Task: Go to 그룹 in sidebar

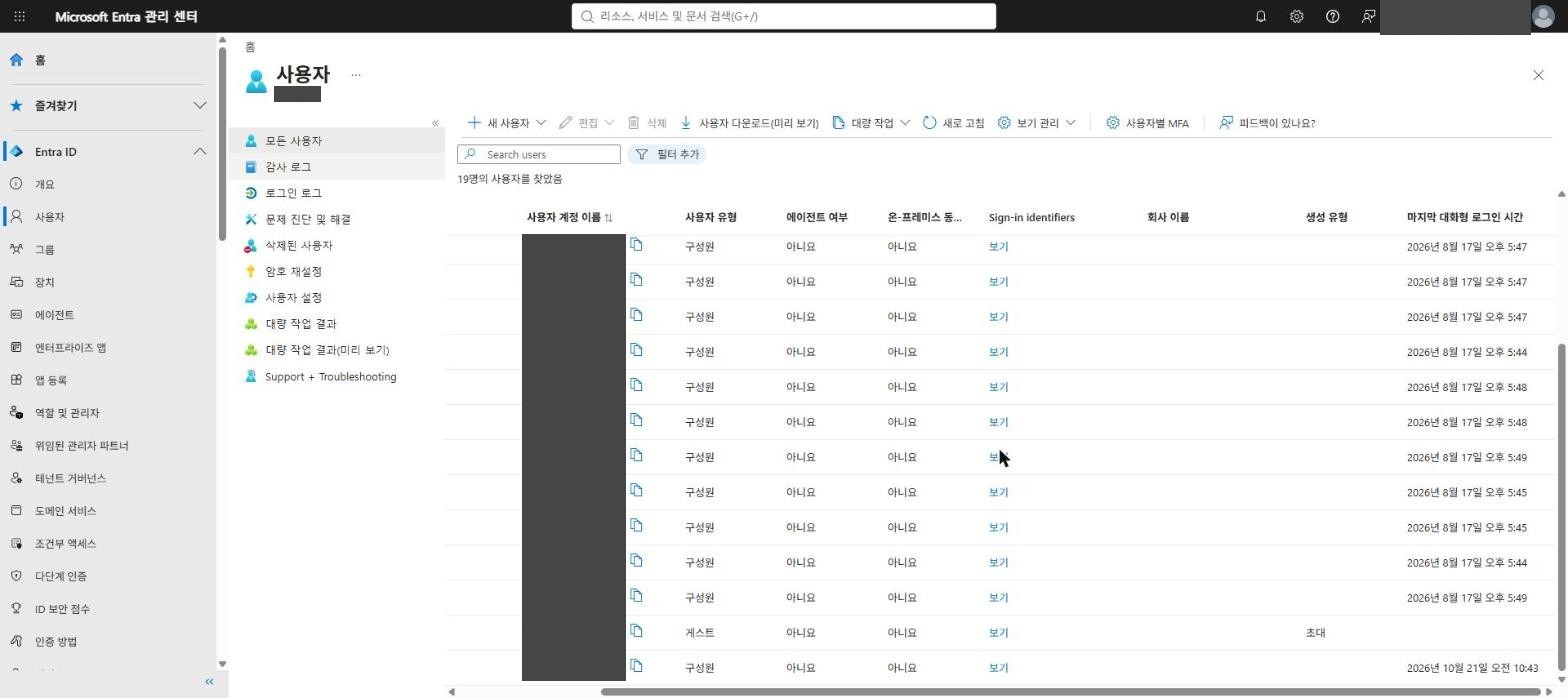Action: coord(45,249)
